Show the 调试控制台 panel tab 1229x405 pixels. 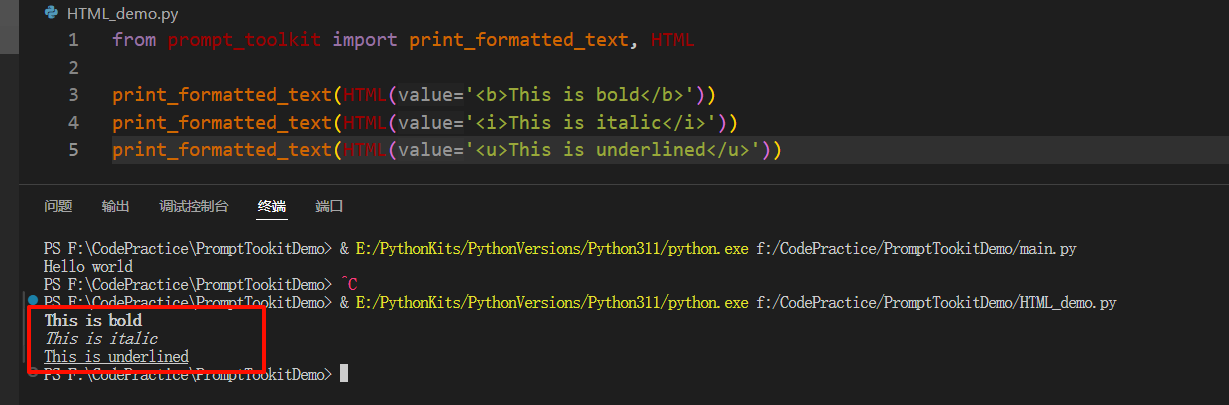tap(194, 206)
